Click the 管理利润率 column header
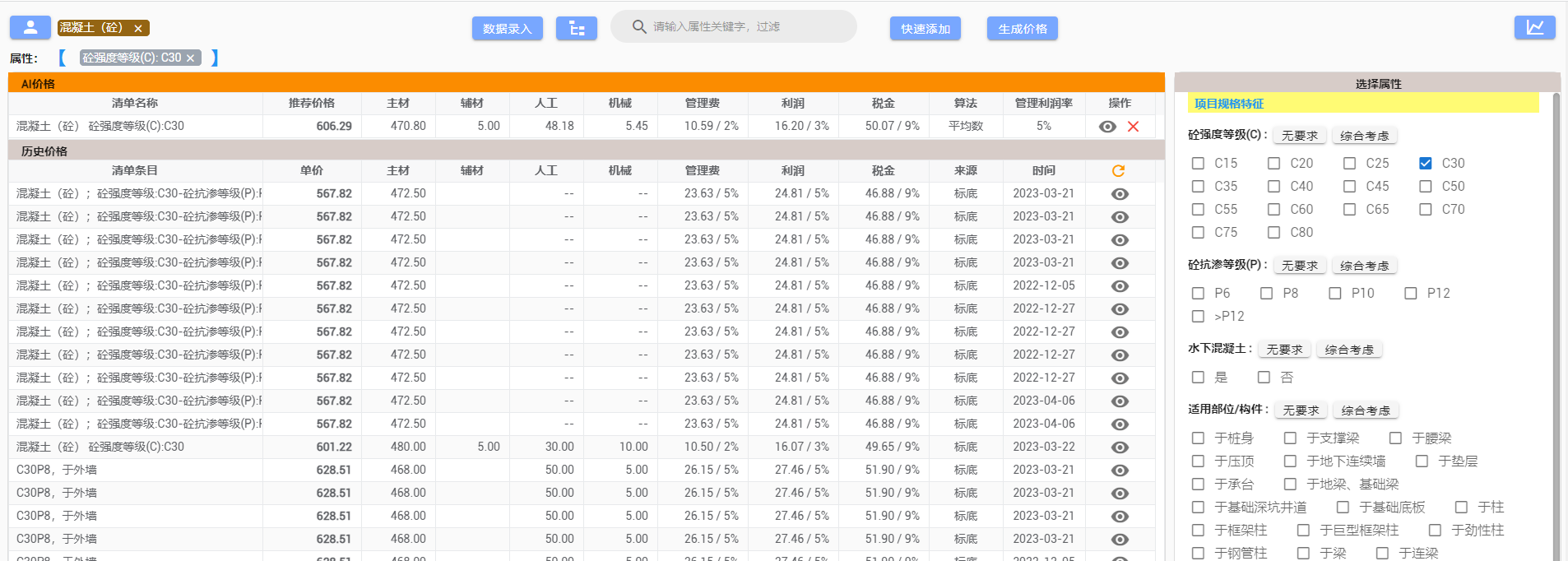 1044,104
